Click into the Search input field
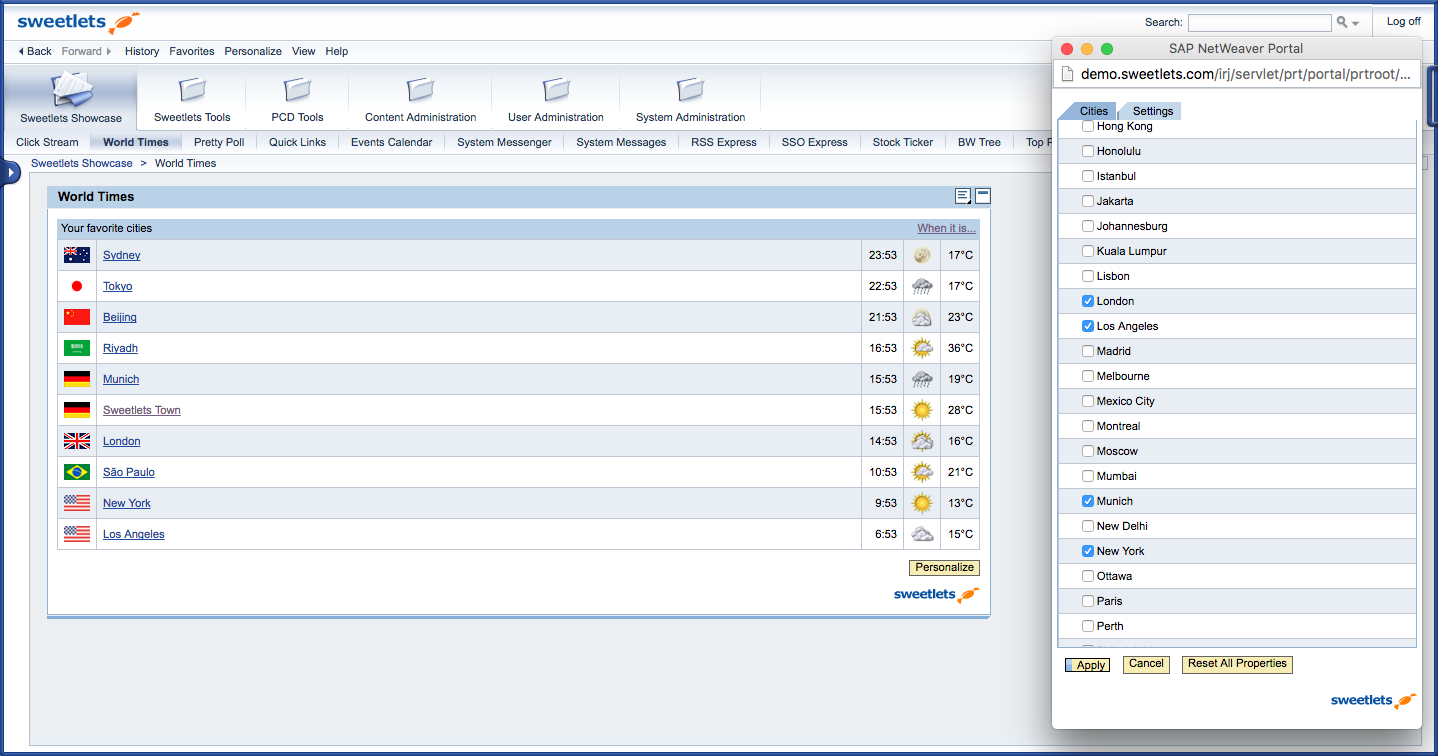Viewport: 1438px width, 756px height. 1259,22
